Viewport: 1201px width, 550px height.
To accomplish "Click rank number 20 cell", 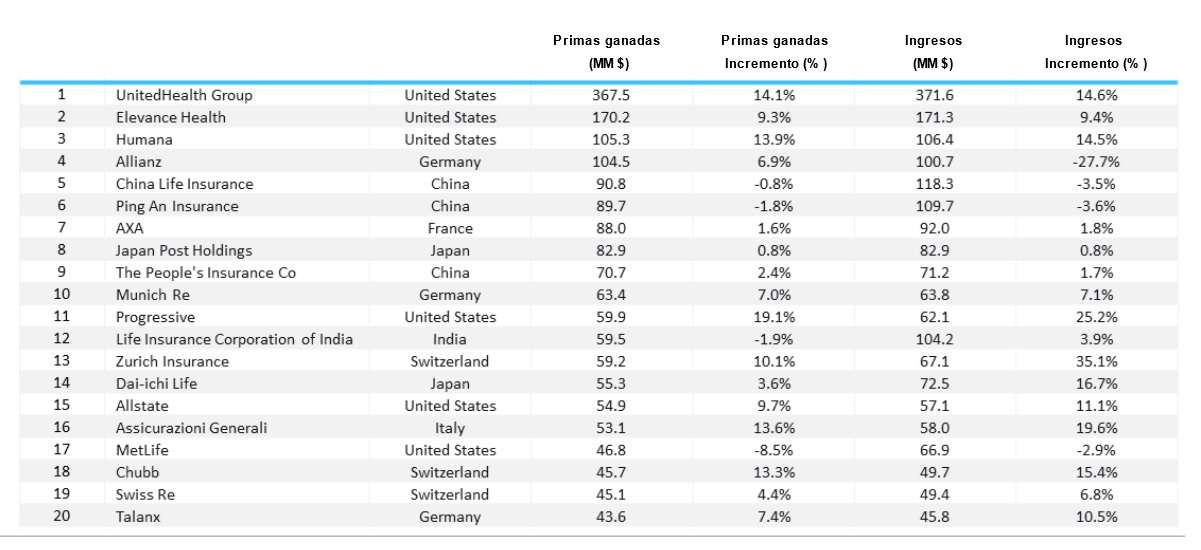I will (x=61, y=516).
